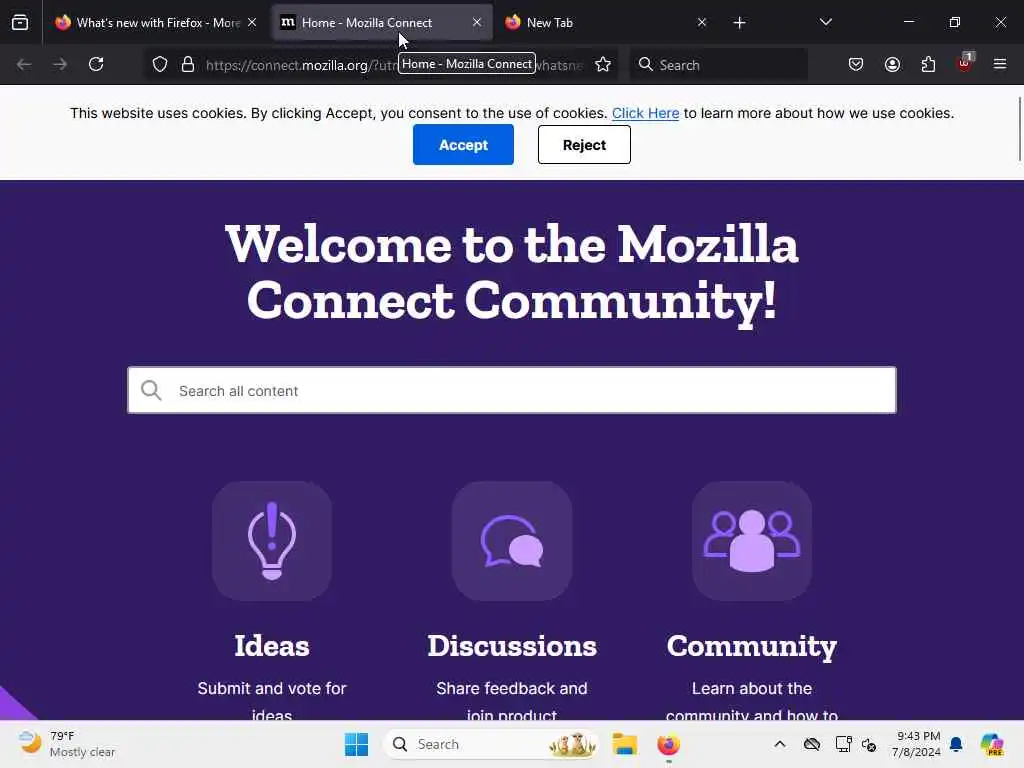Reload the current page
Screen dimensions: 1024x768
[97, 65]
